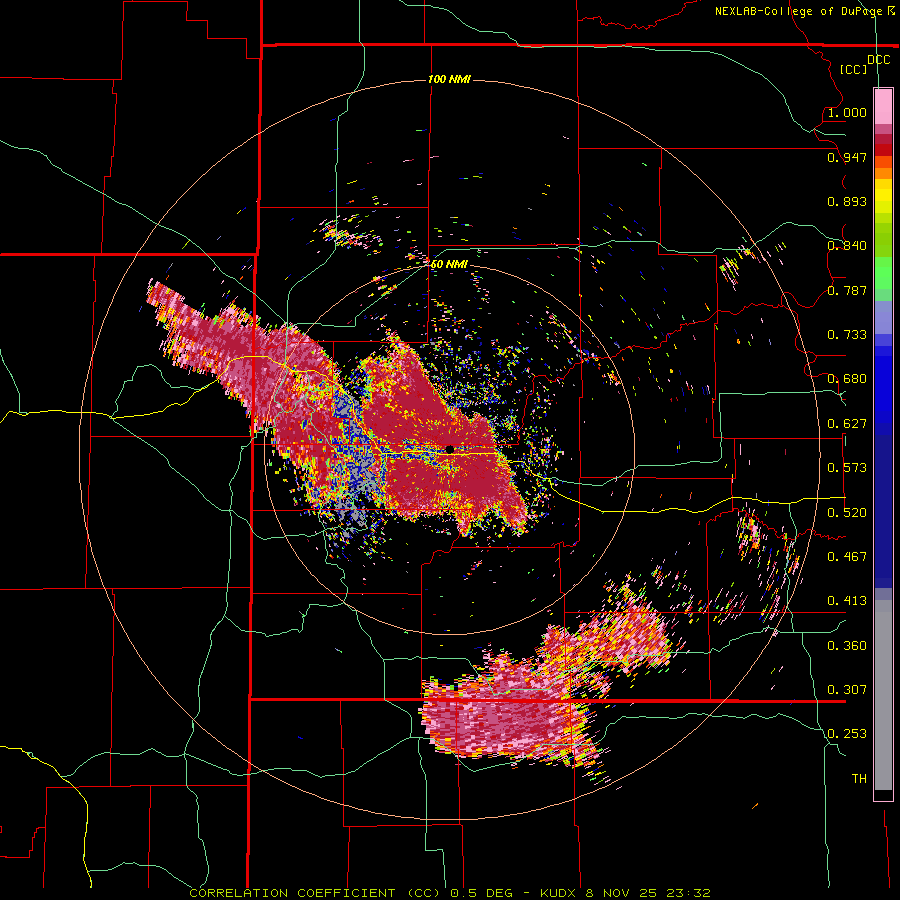Click the 50 NMI range ring label
Image resolution: width=900 pixels, height=900 pixels.
point(449,265)
